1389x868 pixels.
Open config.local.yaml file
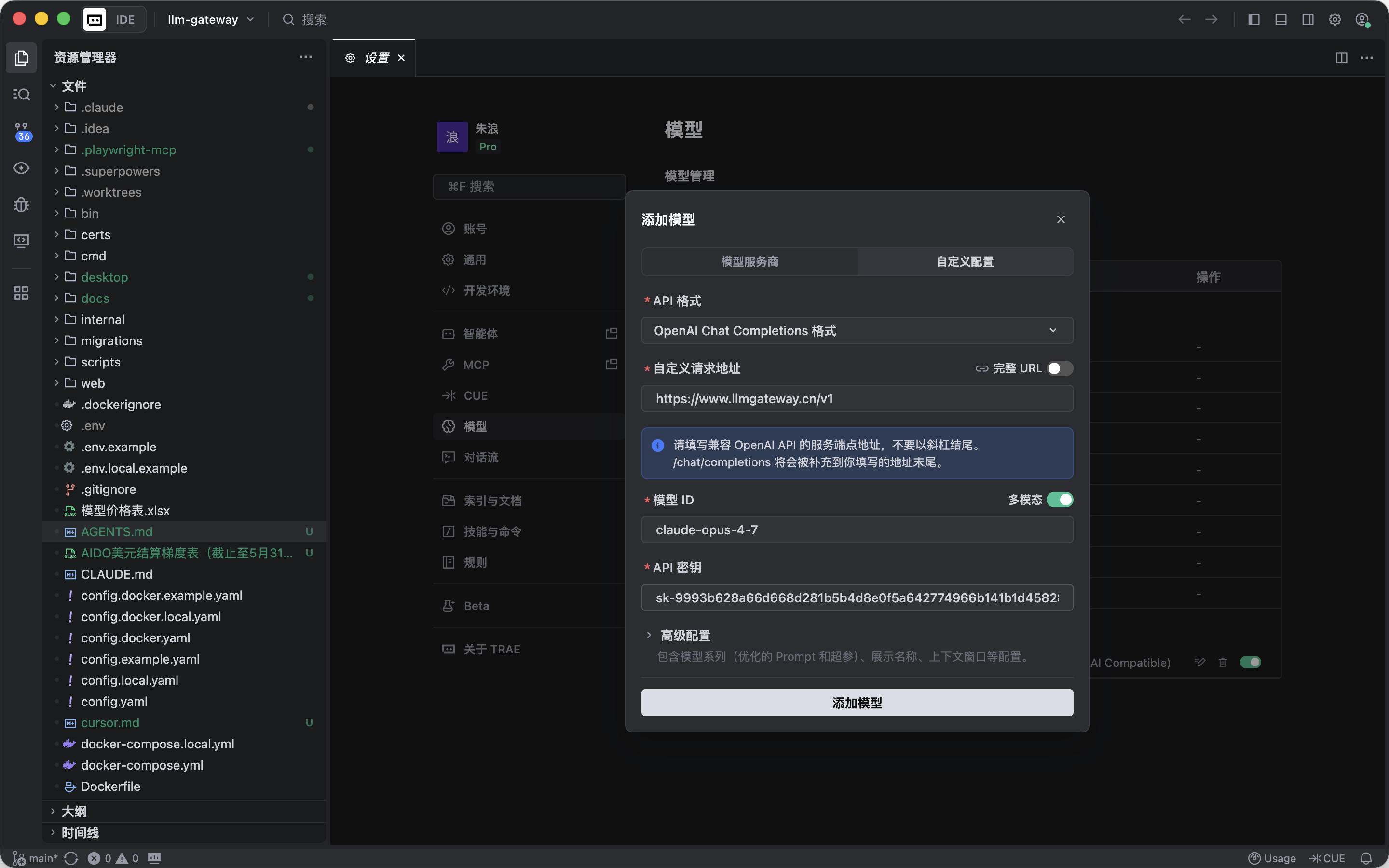click(184, 680)
